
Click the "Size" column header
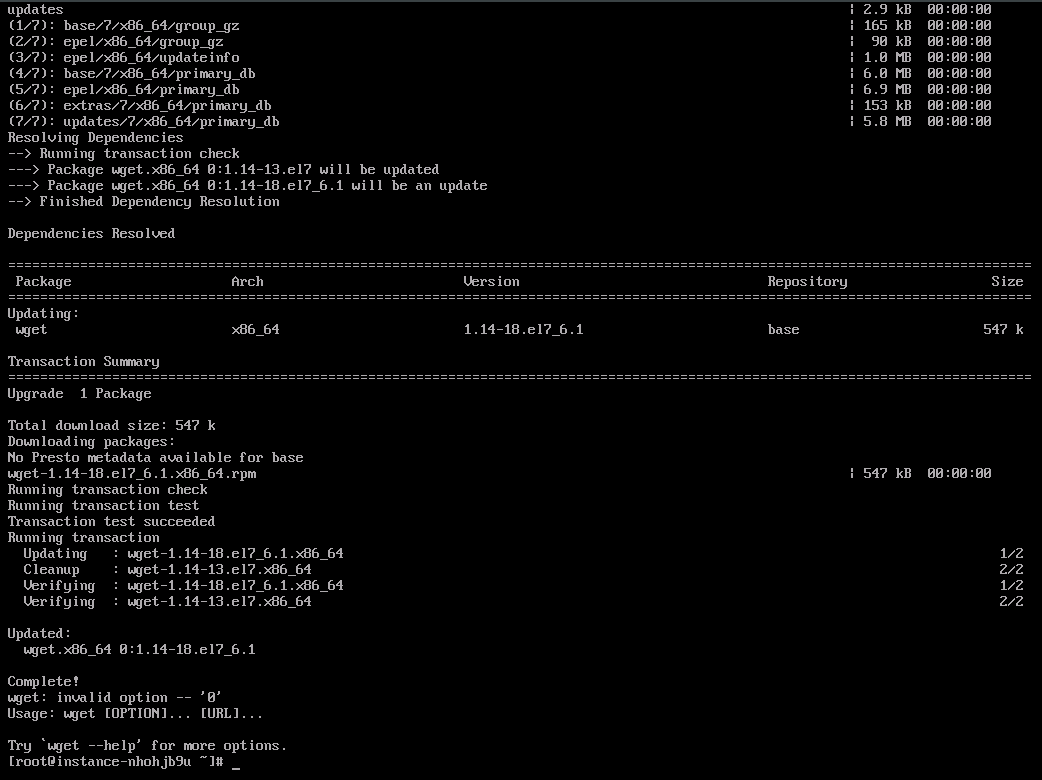pyautogui.click(x=1007, y=282)
